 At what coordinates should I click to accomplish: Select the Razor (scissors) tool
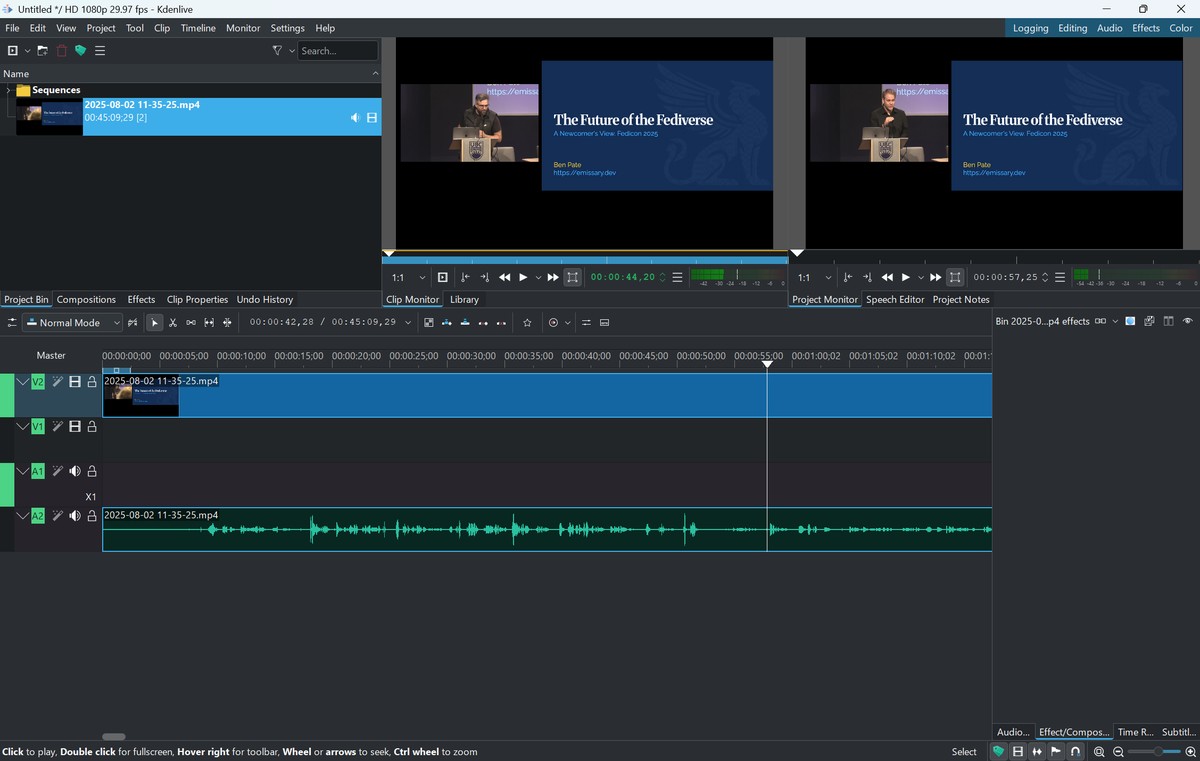(173, 323)
